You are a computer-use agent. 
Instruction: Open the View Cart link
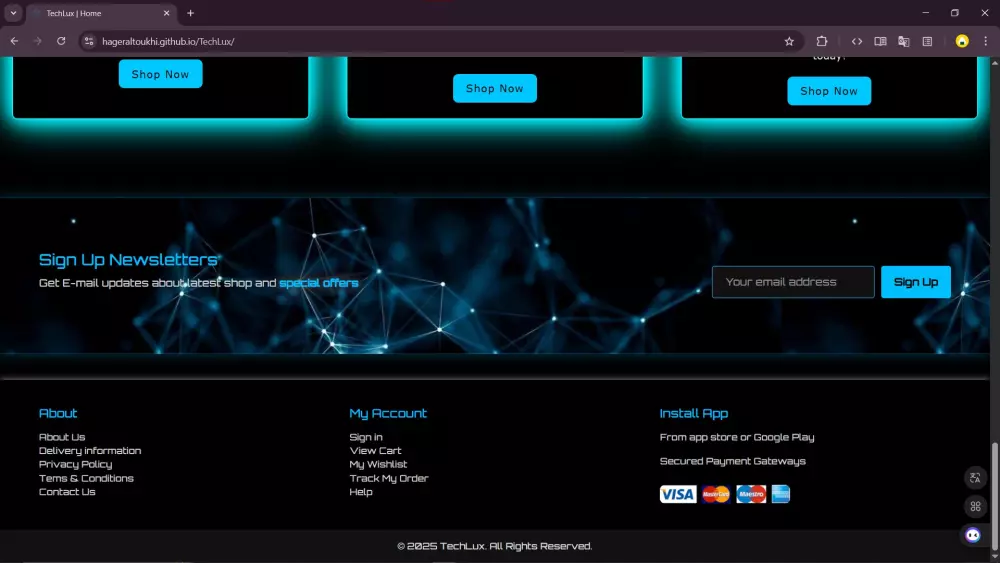pos(375,451)
